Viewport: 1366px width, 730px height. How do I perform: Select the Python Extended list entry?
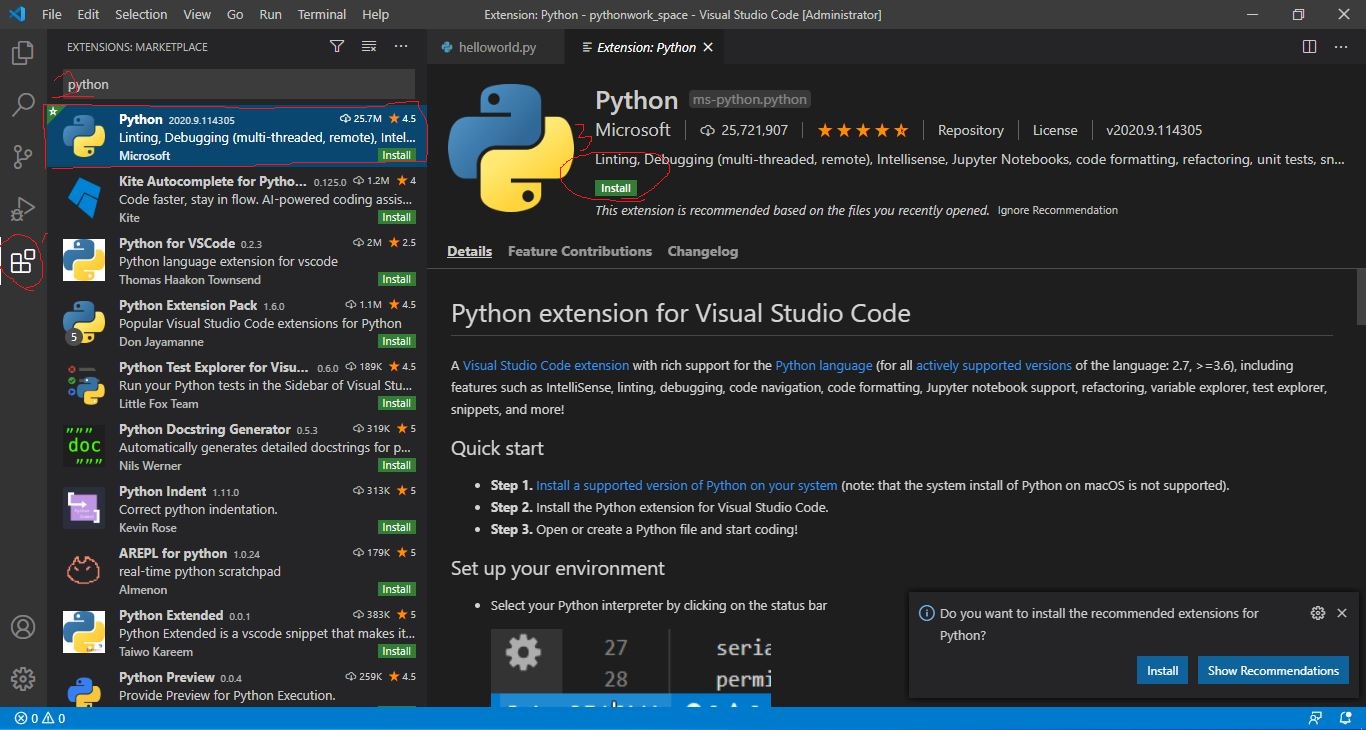238,633
